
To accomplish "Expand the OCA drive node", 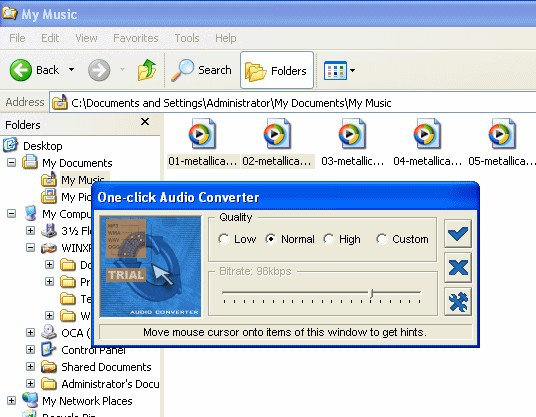I will pos(30,332).
